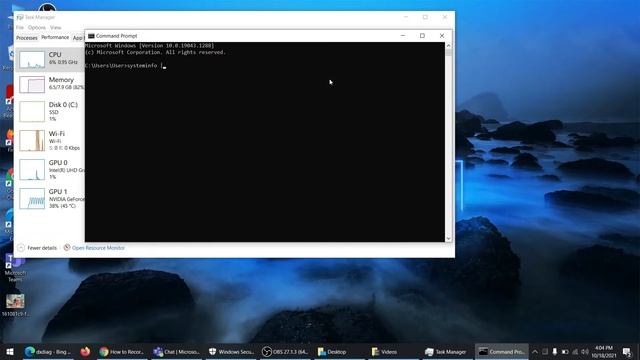Click the '(c) Microsoft Corporation' line
Viewport: 640px width, 360px height.
[156, 52]
